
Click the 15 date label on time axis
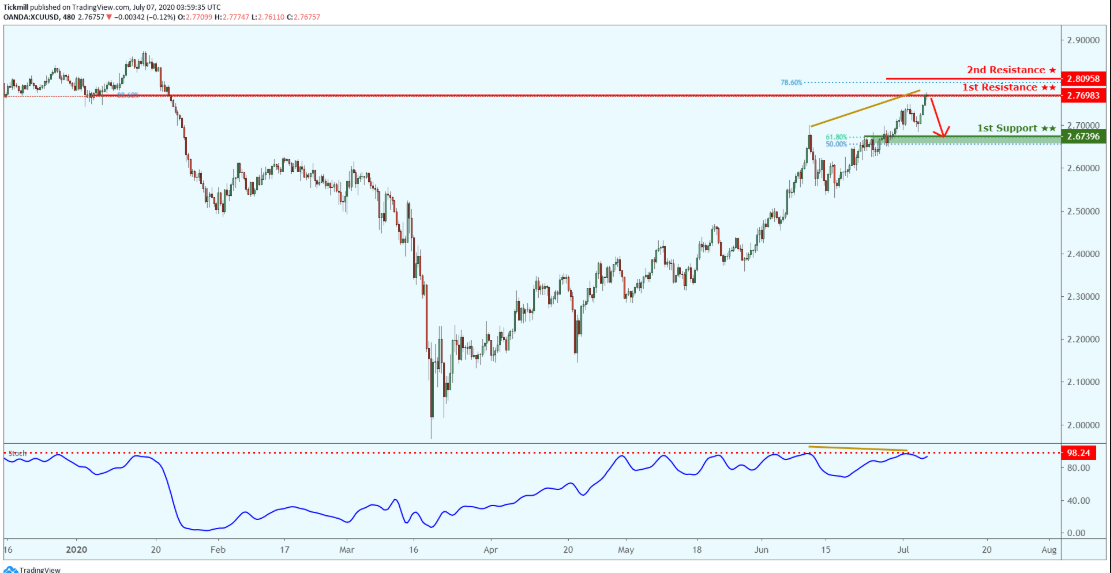click(x=825, y=548)
